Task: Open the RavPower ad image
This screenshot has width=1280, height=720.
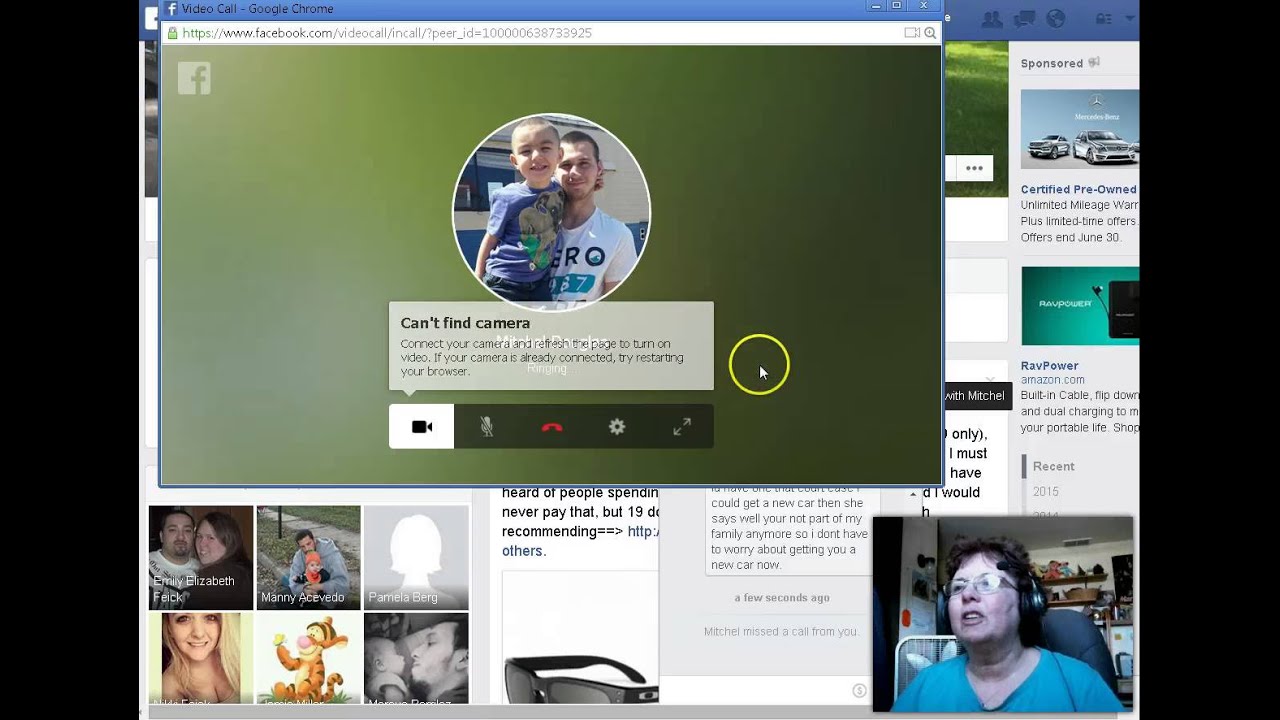Action: coord(1080,305)
